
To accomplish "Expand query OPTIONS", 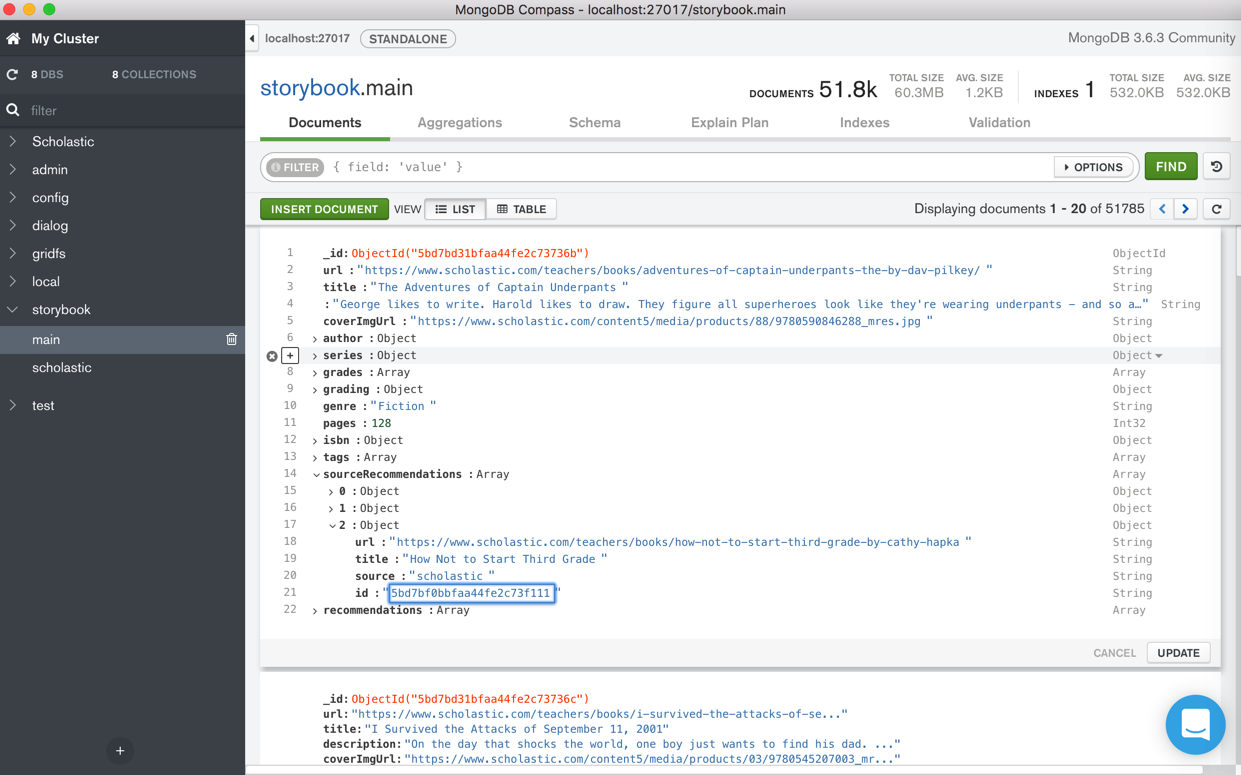I will click(x=1094, y=167).
